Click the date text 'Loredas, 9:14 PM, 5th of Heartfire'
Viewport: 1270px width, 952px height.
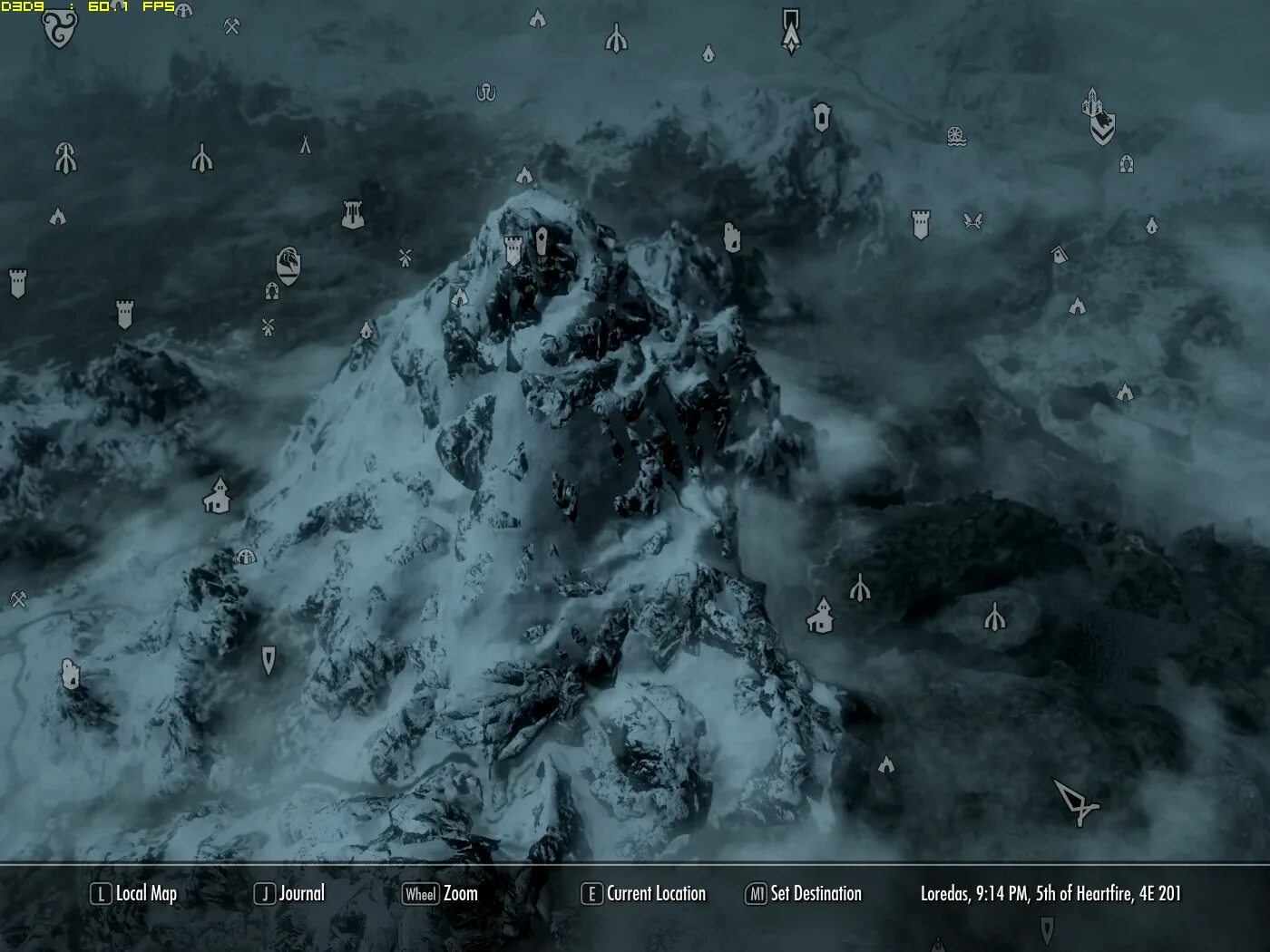[1026, 894]
